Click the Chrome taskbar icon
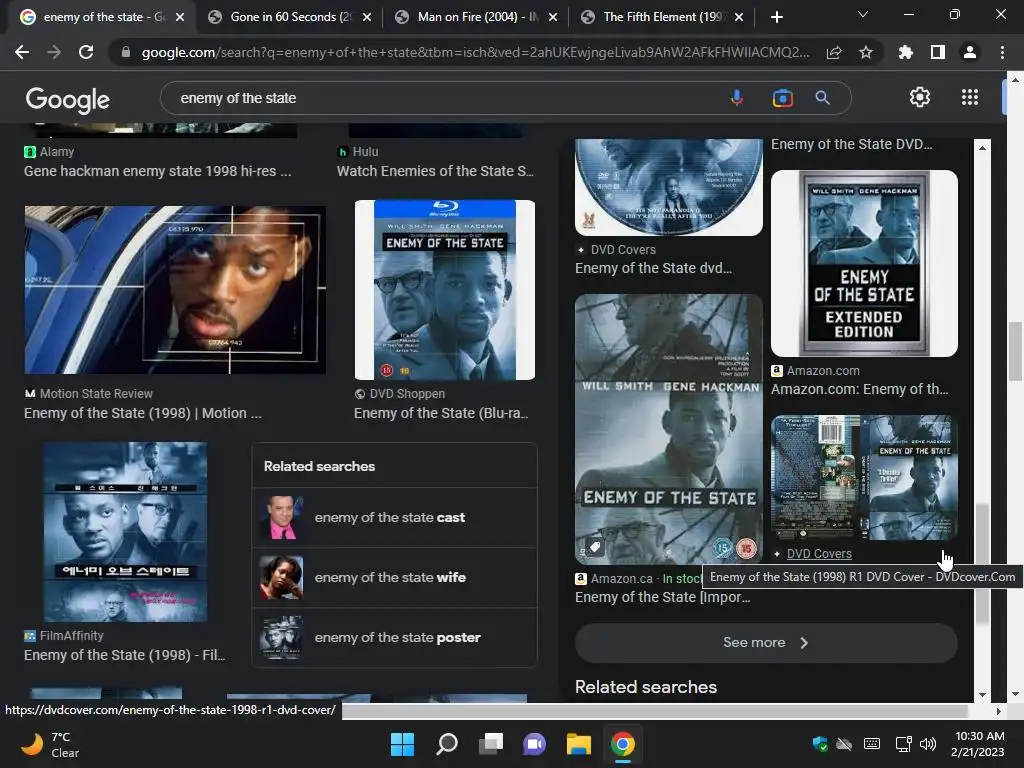 [x=622, y=744]
